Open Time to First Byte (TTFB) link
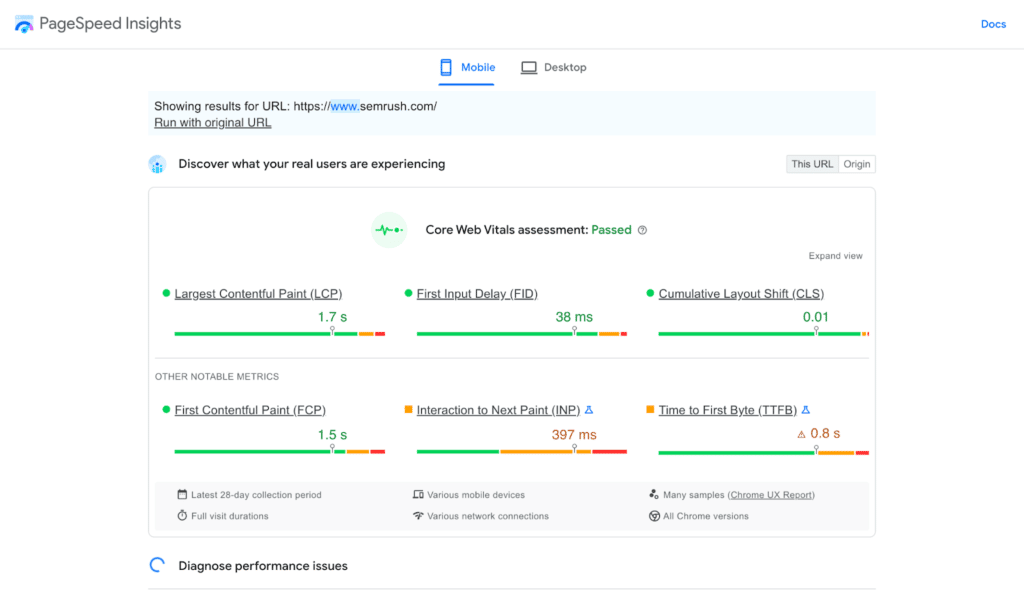The width and height of the screenshot is (1024, 598). [x=728, y=410]
